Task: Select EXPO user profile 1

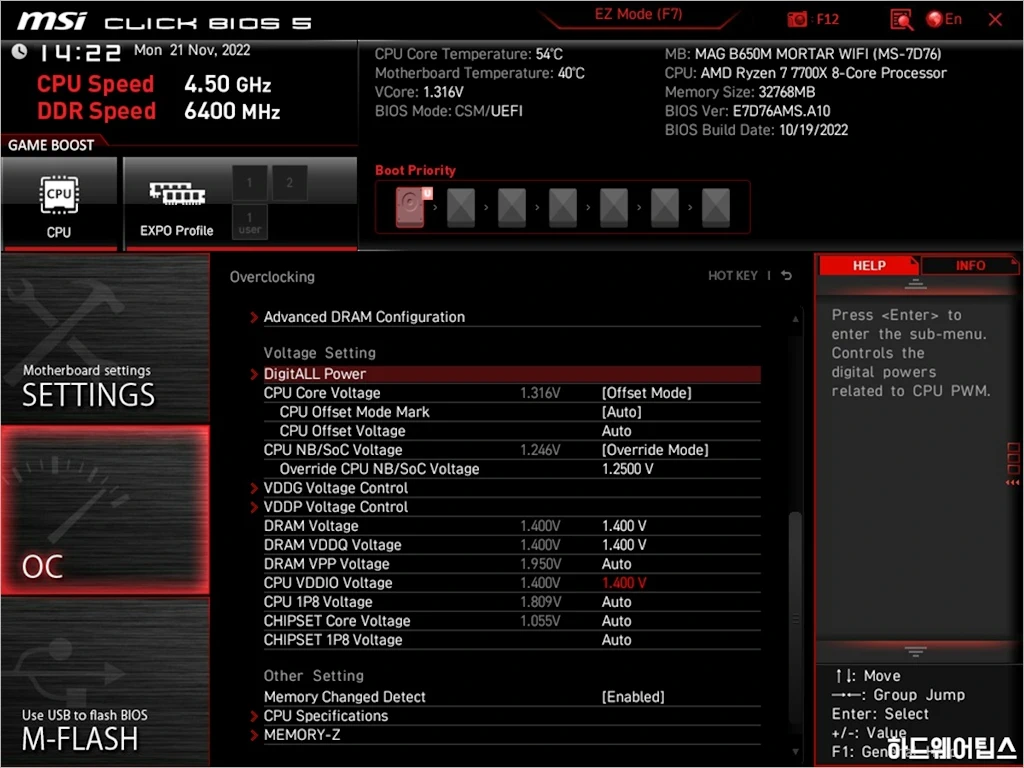Action: (x=249, y=222)
